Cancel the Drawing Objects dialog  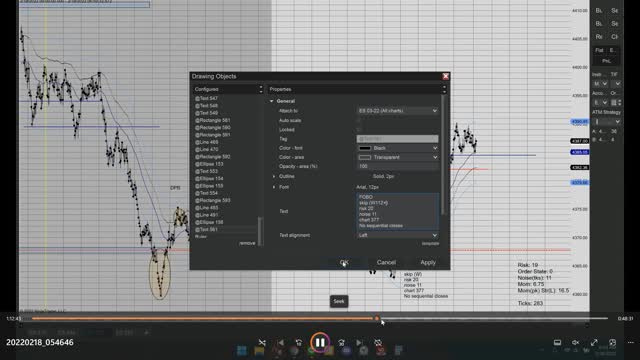[386, 262]
